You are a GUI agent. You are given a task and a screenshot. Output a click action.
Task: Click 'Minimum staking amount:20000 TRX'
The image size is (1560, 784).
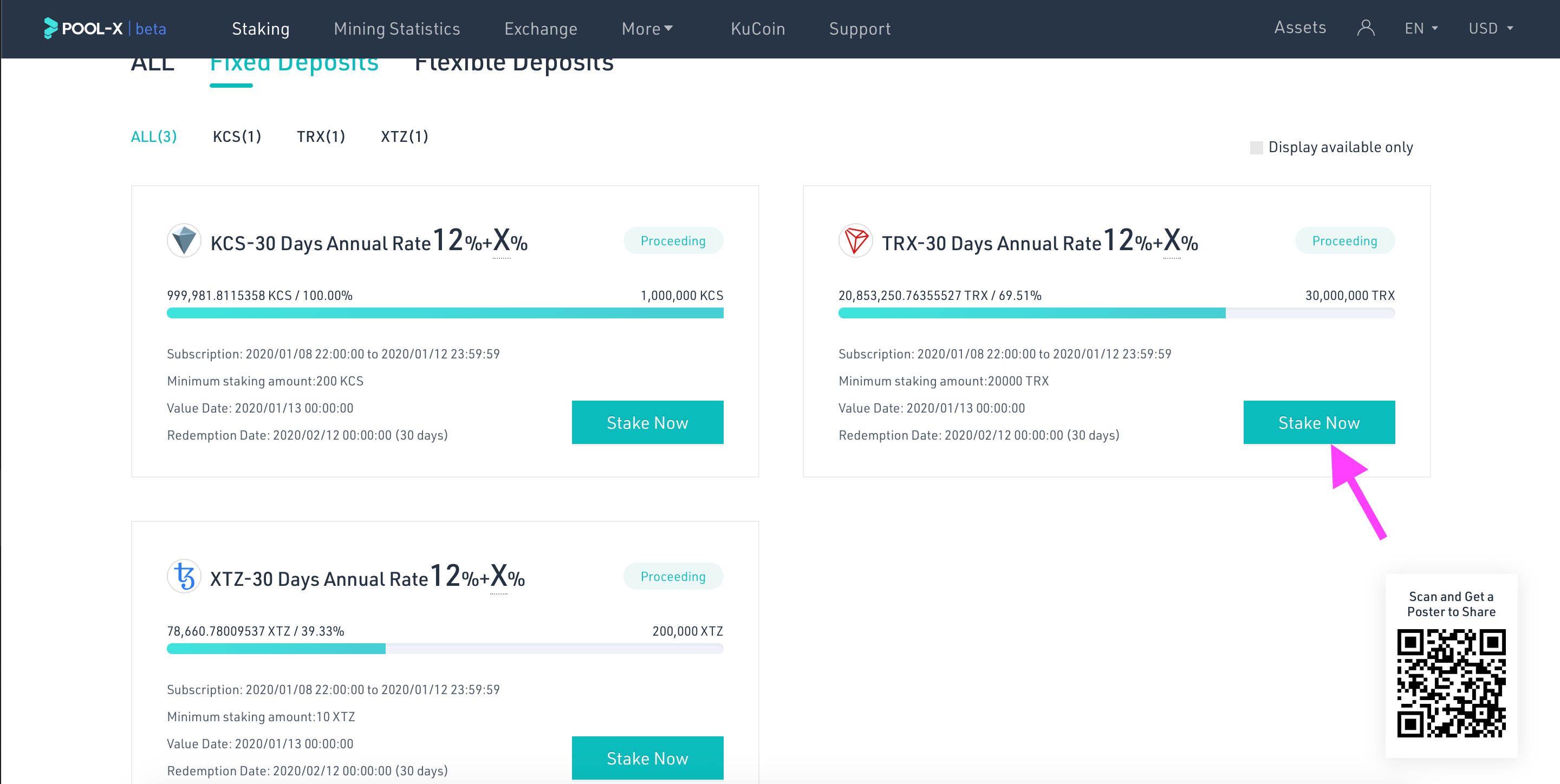tap(944, 381)
